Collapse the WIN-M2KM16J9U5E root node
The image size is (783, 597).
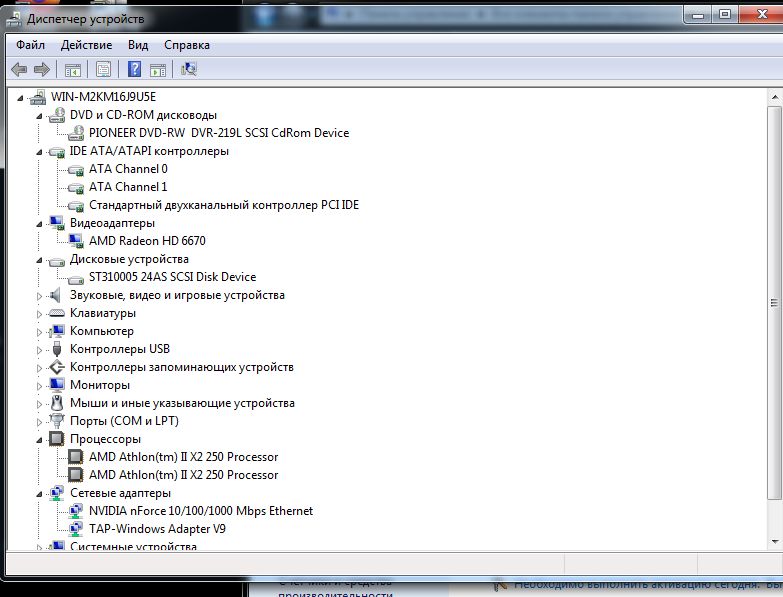tap(20, 98)
